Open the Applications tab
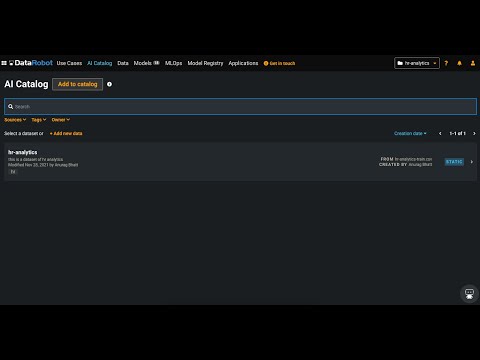480x360 pixels. (x=243, y=63)
